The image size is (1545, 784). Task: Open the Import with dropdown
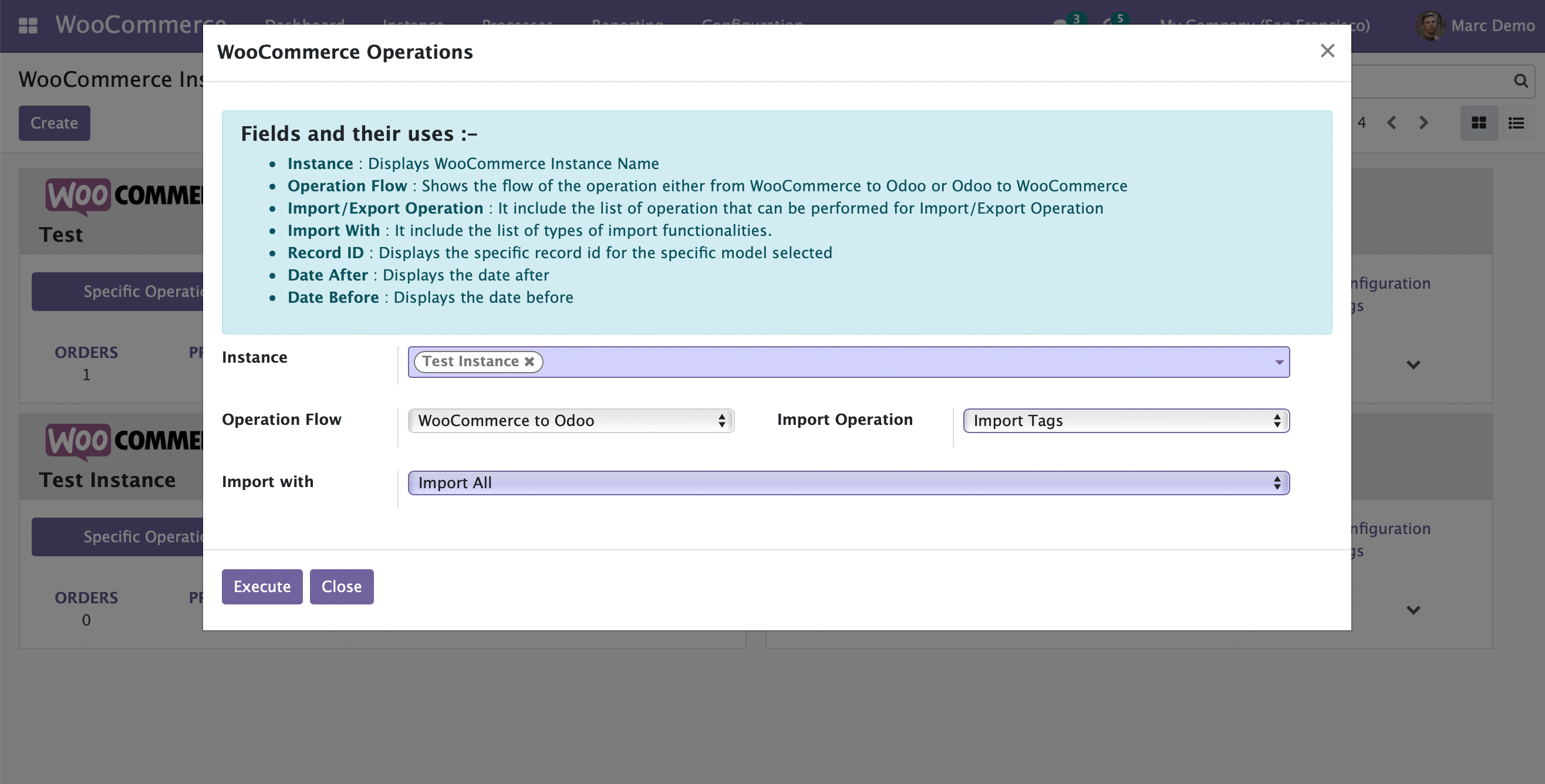pyautogui.click(x=848, y=482)
